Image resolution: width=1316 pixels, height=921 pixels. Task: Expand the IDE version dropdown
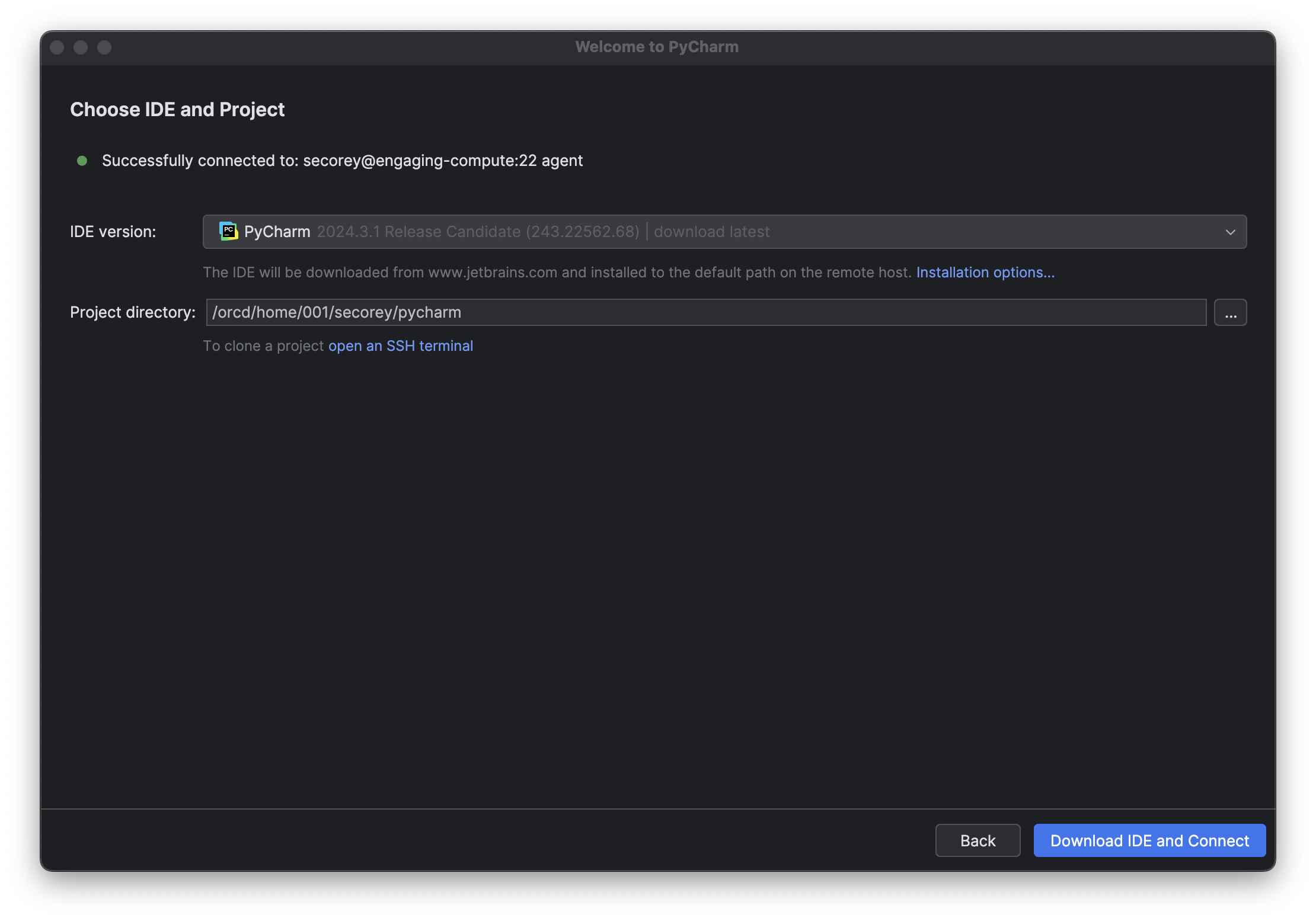click(1230, 230)
